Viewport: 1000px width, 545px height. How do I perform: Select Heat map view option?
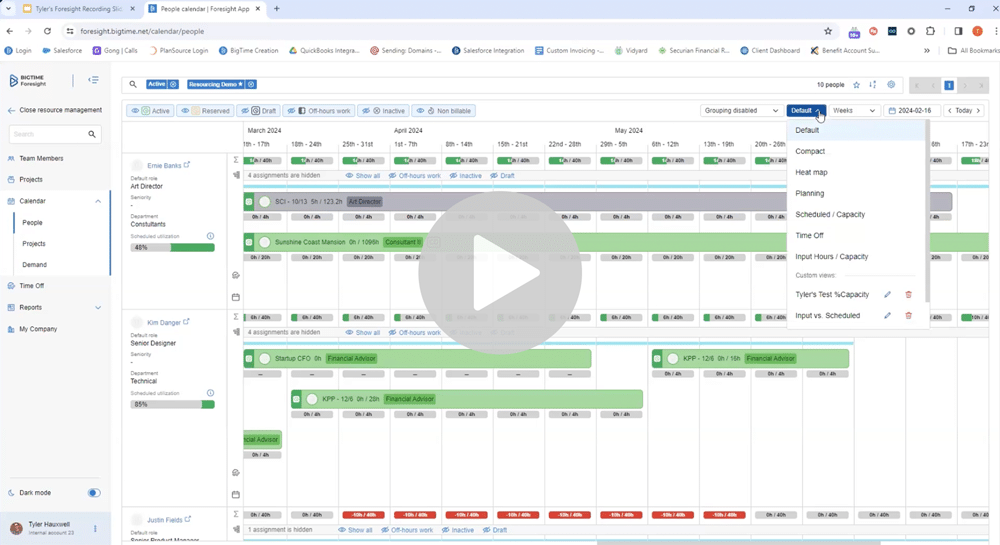click(811, 172)
